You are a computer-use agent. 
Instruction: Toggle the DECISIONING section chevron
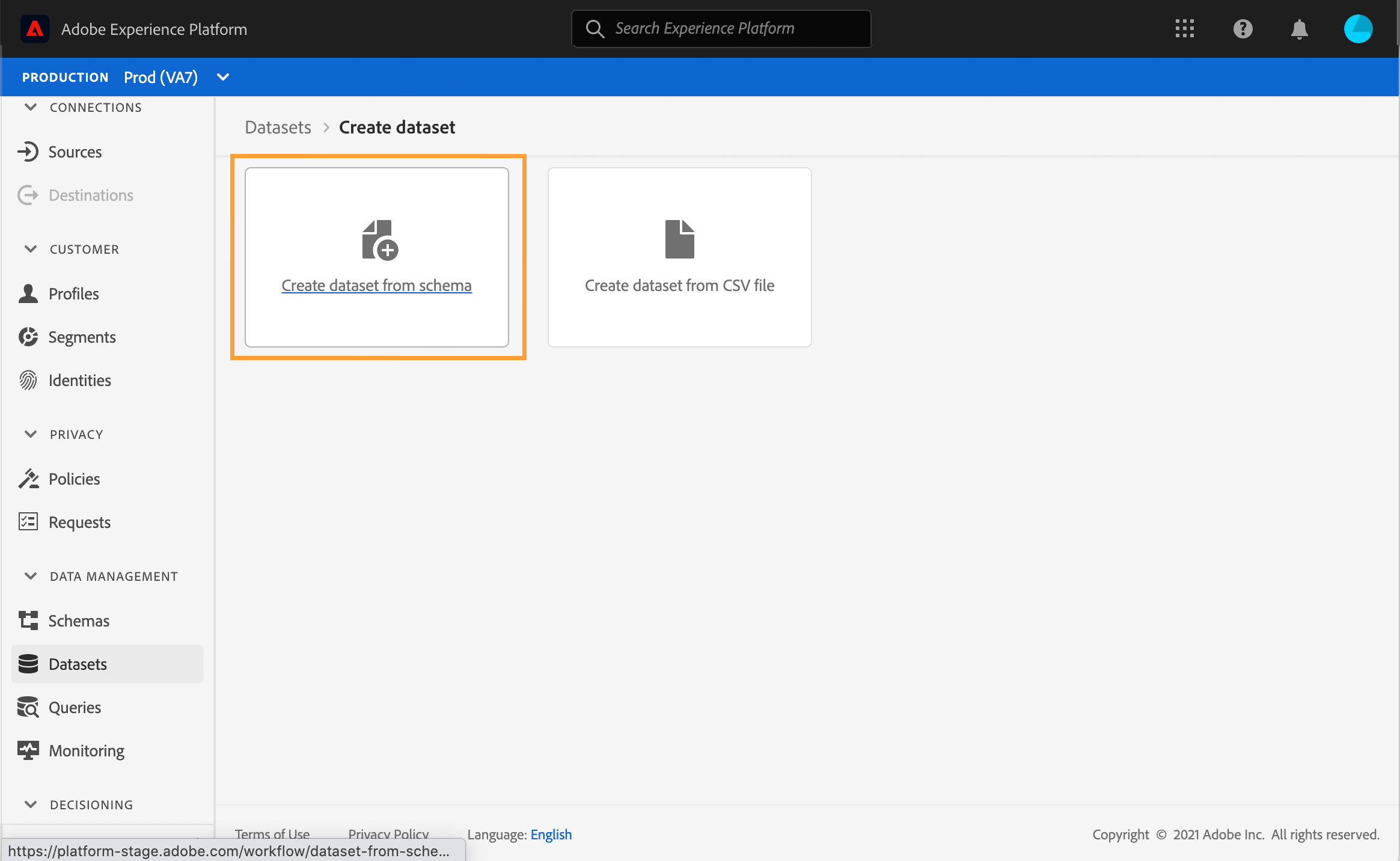(31, 804)
